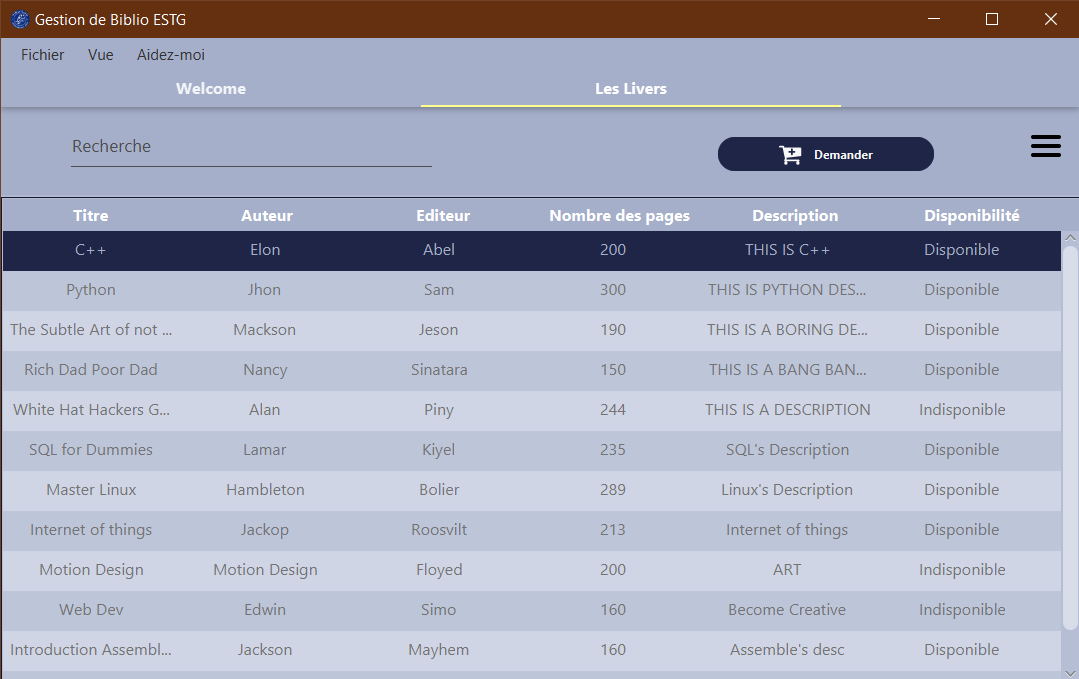Select 'Introduction Assembl...' row

(x=531, y=649)
